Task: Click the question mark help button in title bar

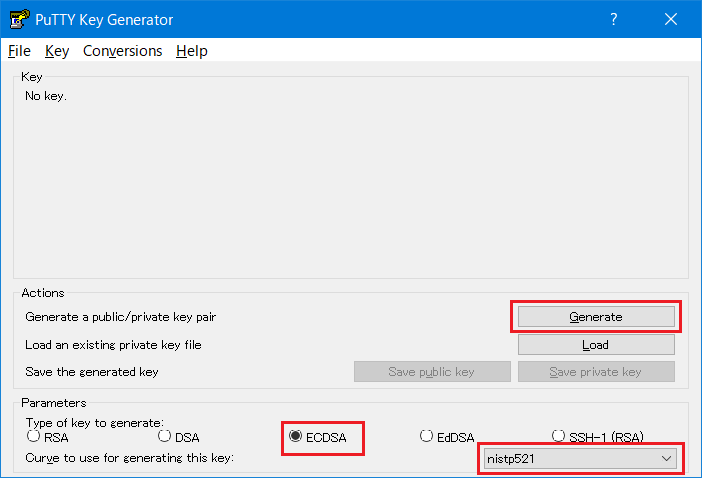Action: click(x=612, y=20)
